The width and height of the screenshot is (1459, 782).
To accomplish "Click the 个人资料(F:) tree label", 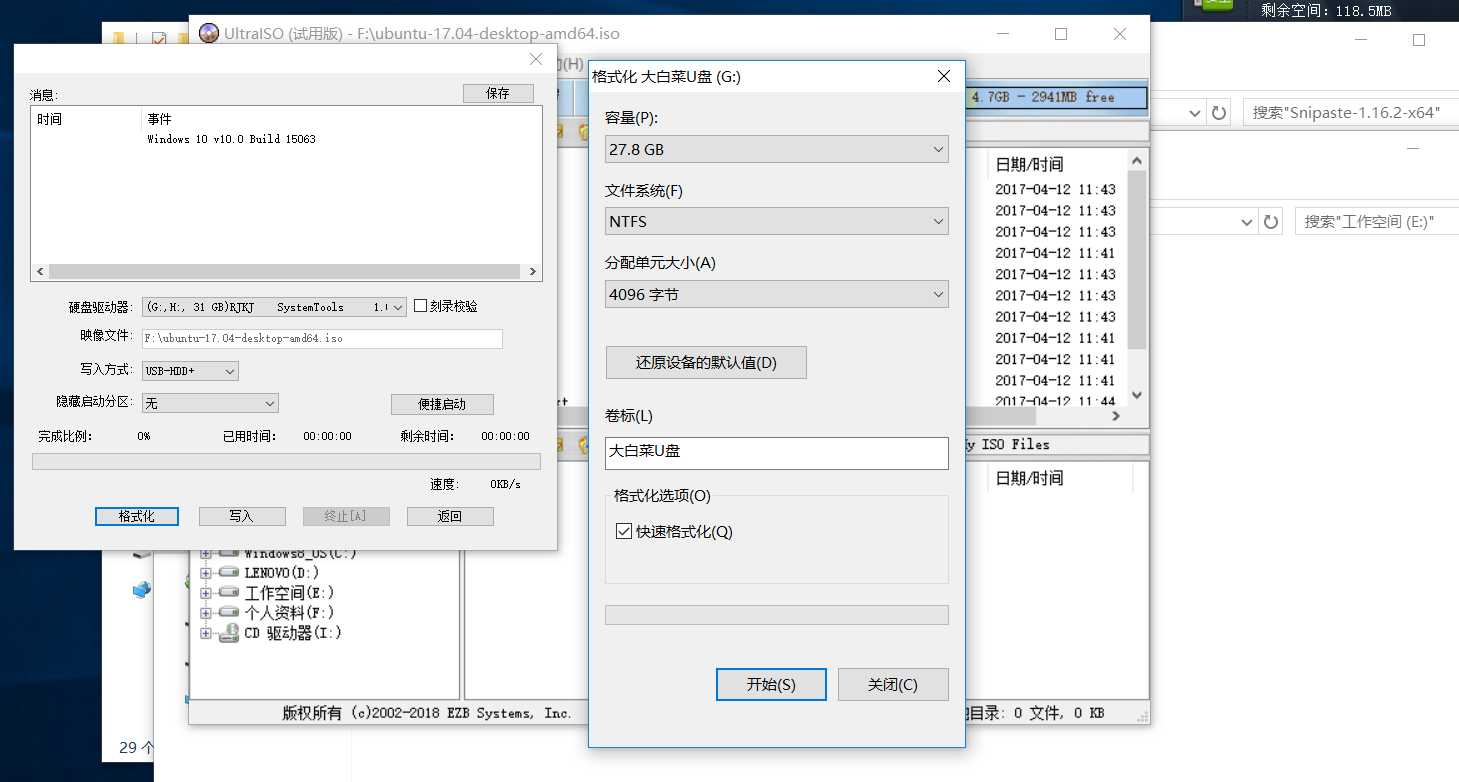I will (289, 613).
